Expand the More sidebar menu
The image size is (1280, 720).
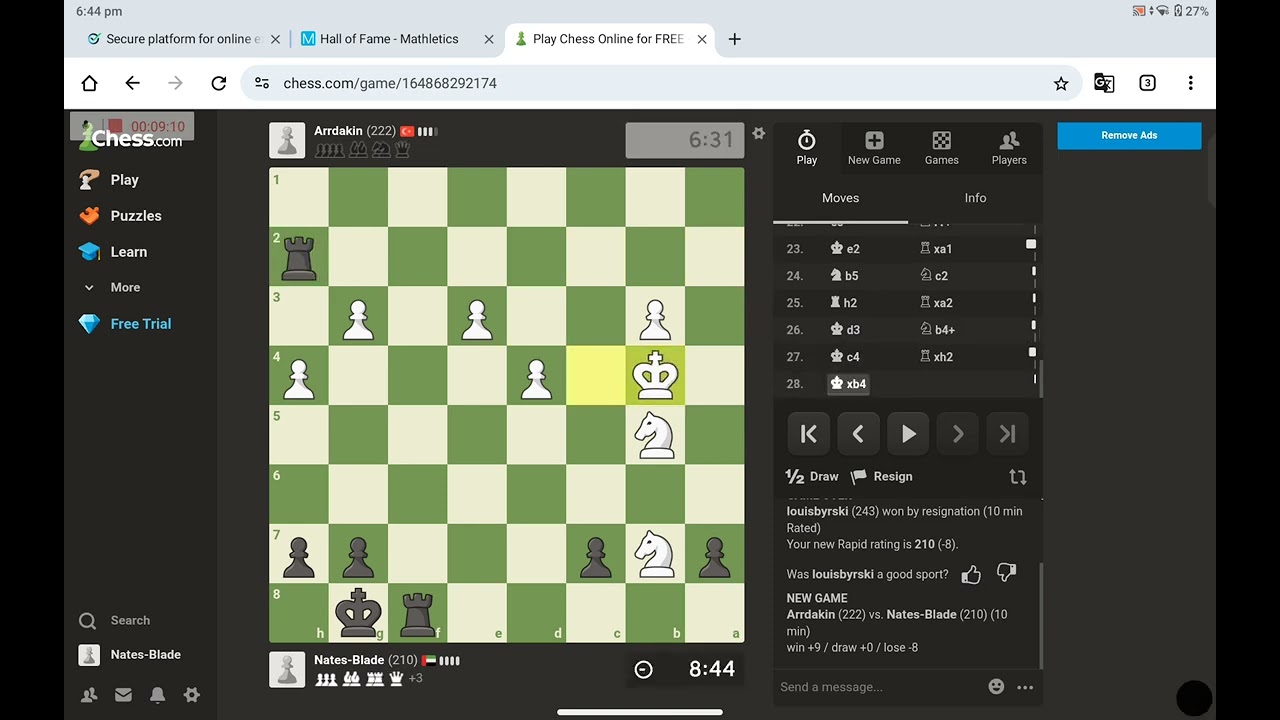112,287
